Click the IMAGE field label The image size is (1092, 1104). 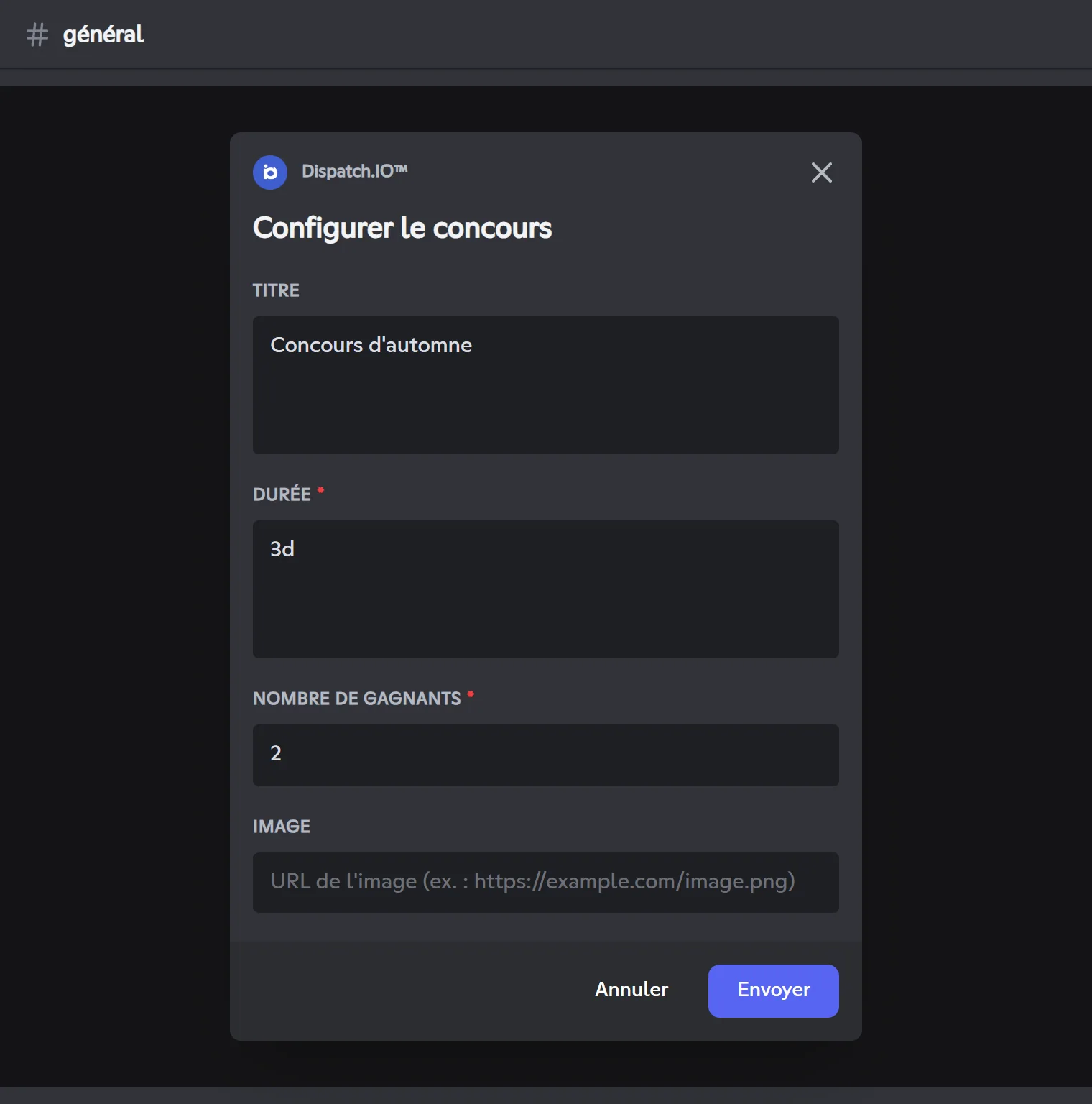[282, 827]
